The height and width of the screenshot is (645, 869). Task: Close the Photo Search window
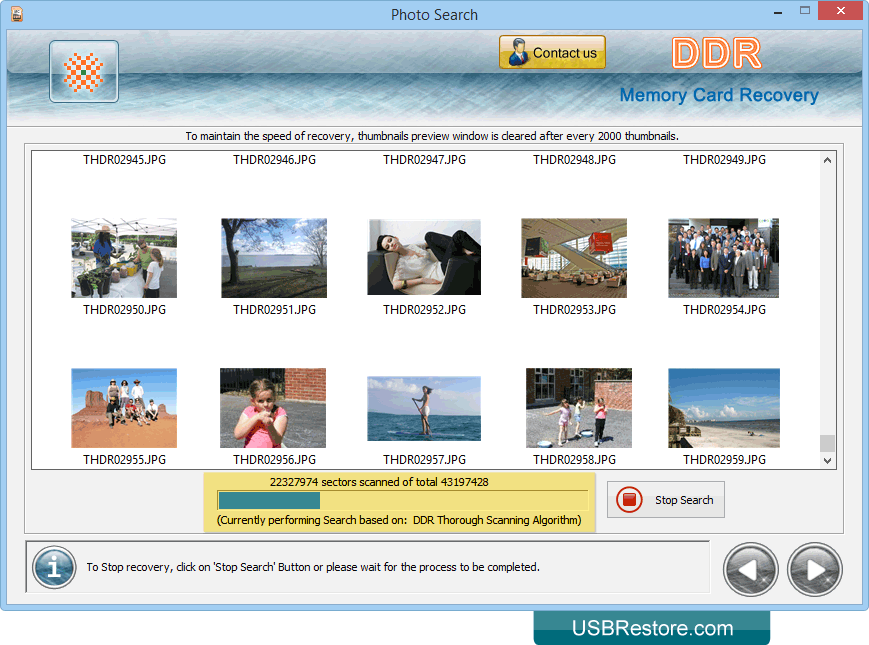[840, 11]
